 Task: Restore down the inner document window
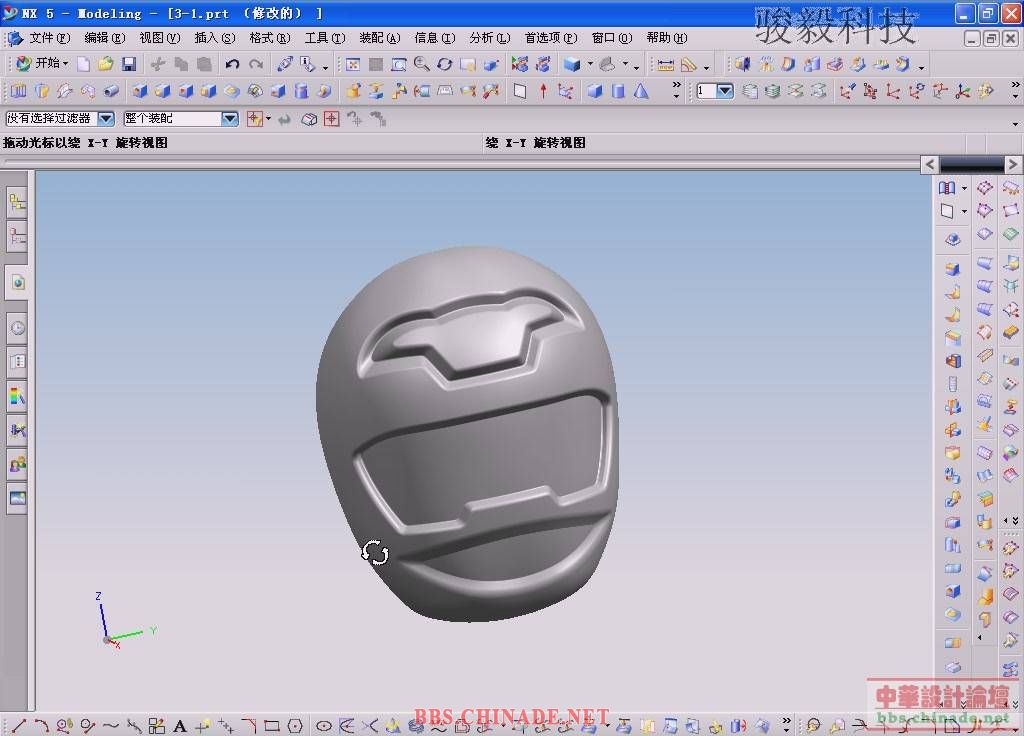(991, 39)
